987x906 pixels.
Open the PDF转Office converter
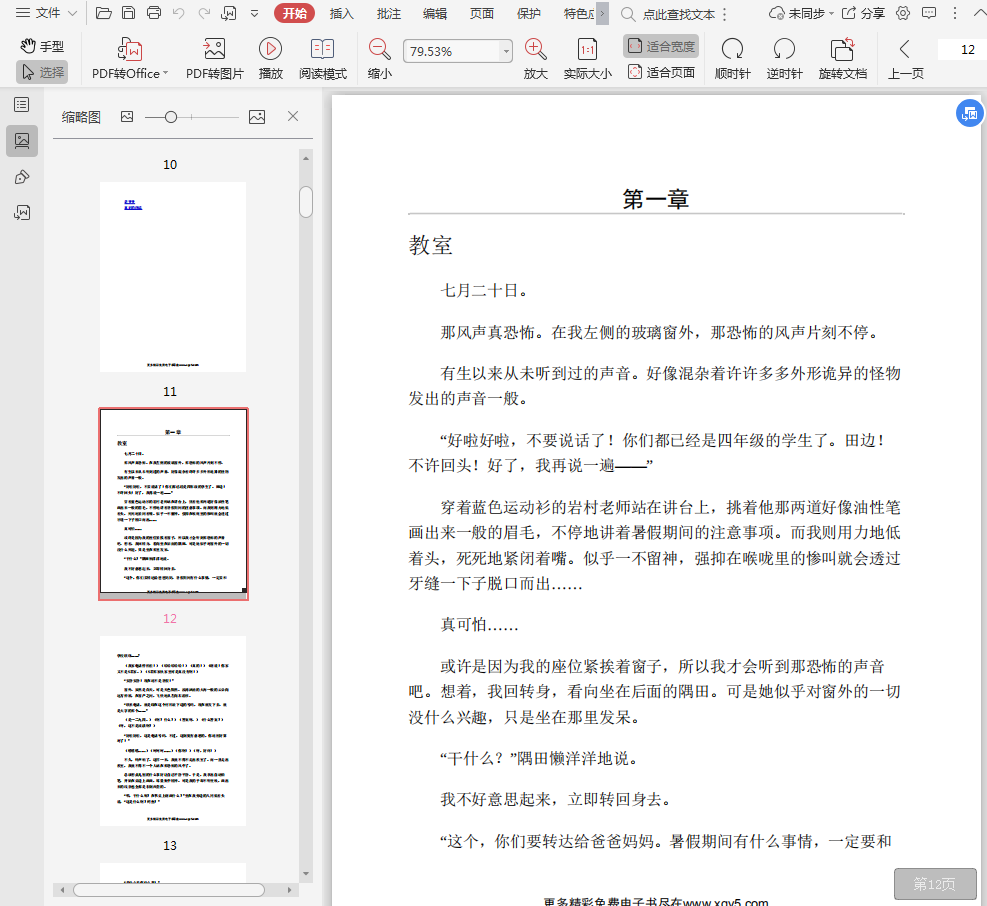tap(130, 59)
